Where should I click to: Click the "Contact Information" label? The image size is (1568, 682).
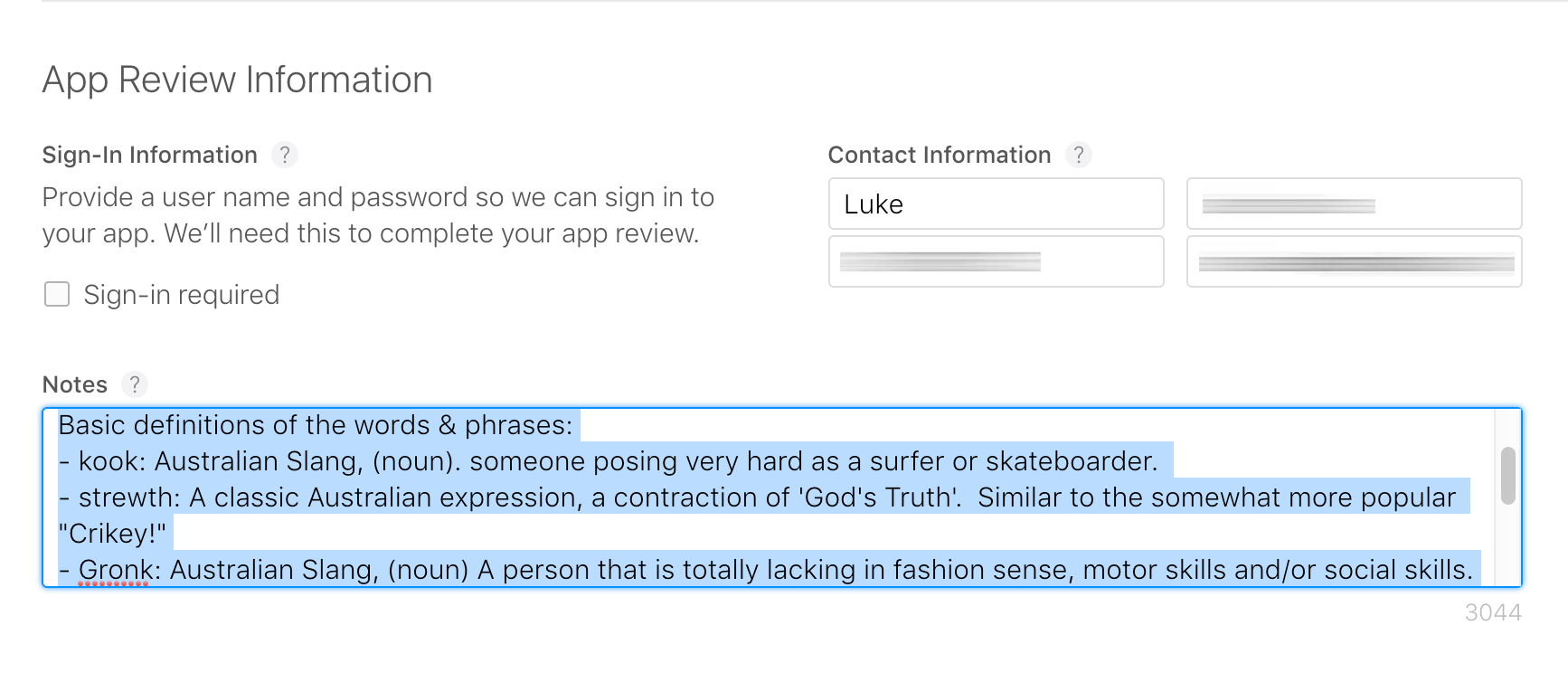pos(940,155)
